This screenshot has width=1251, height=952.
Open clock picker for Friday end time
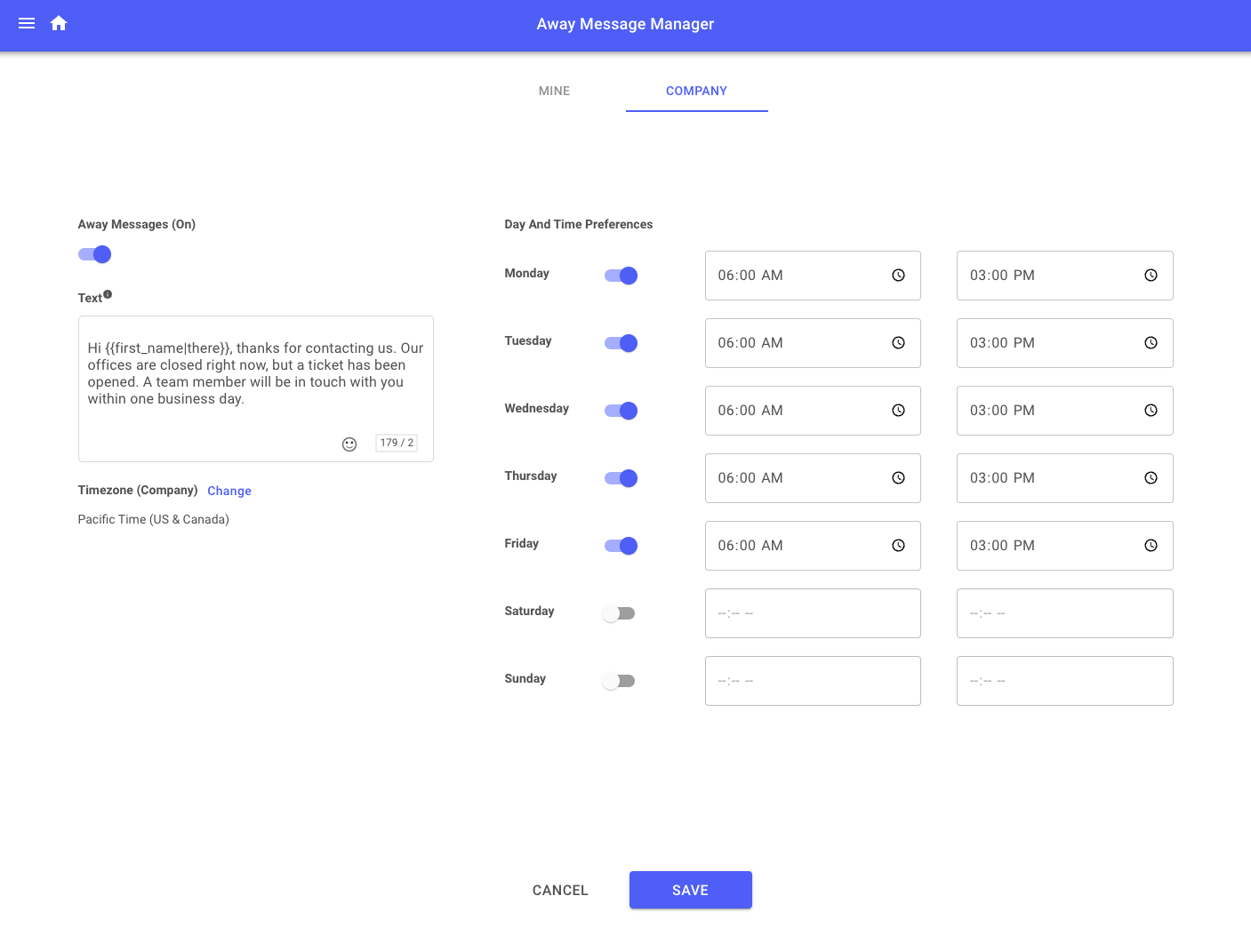click(x=1151, y=546)
